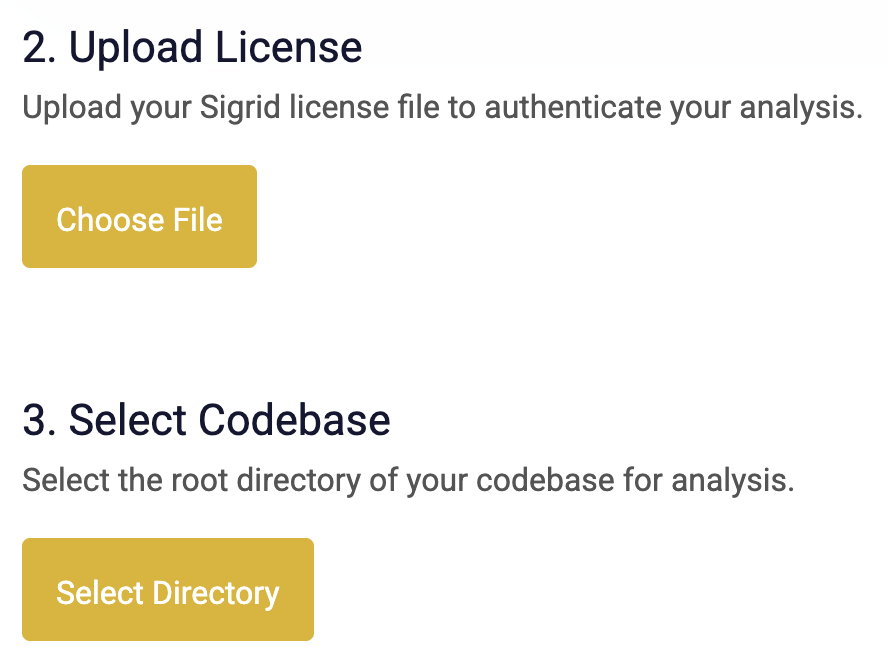Click the step number '3.' in the heading
The height and width of the screenshot is (668, 888).
(40, 420)
